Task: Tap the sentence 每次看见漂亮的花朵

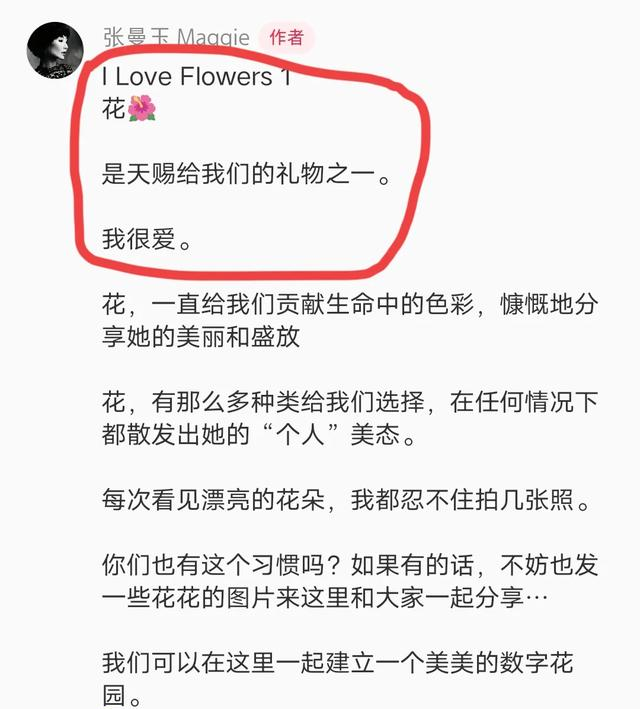Action: point(213,500)
